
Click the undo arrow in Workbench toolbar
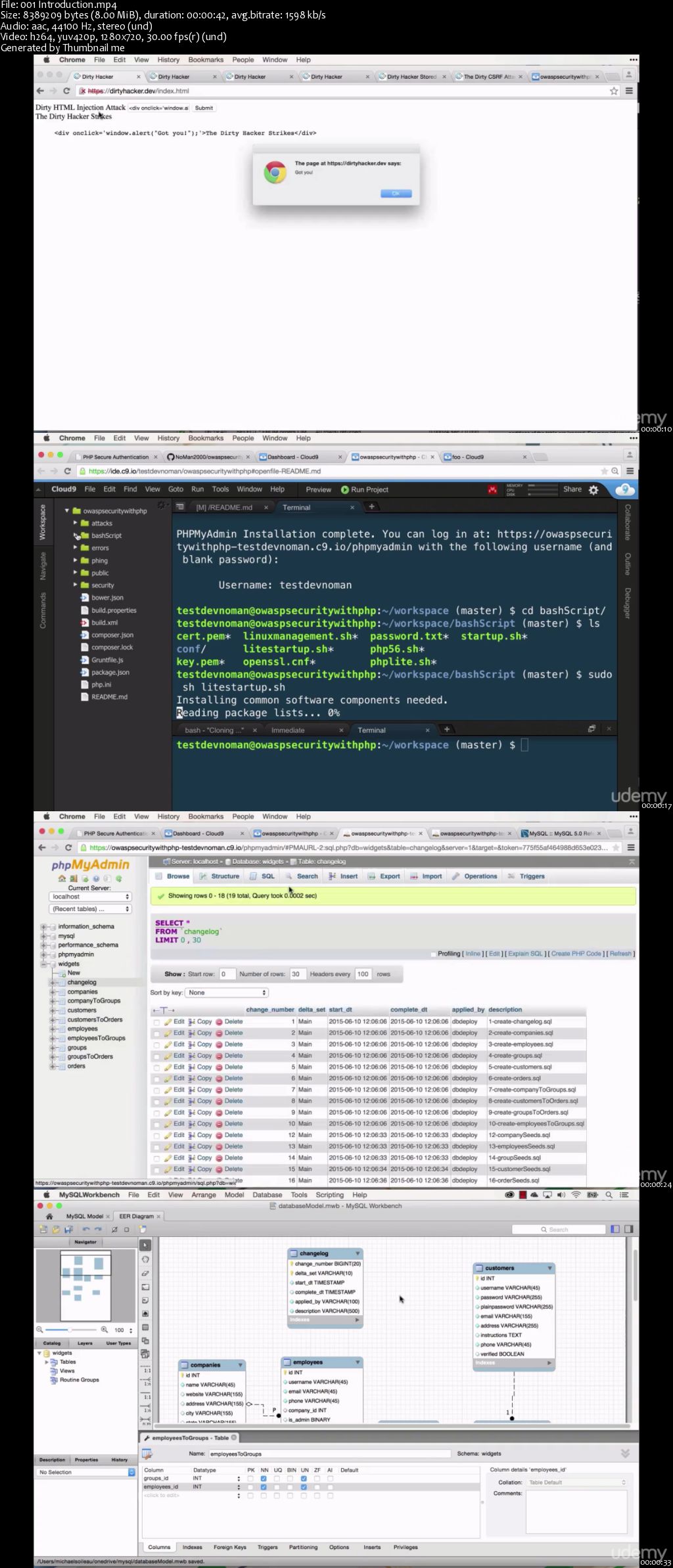85,1229
